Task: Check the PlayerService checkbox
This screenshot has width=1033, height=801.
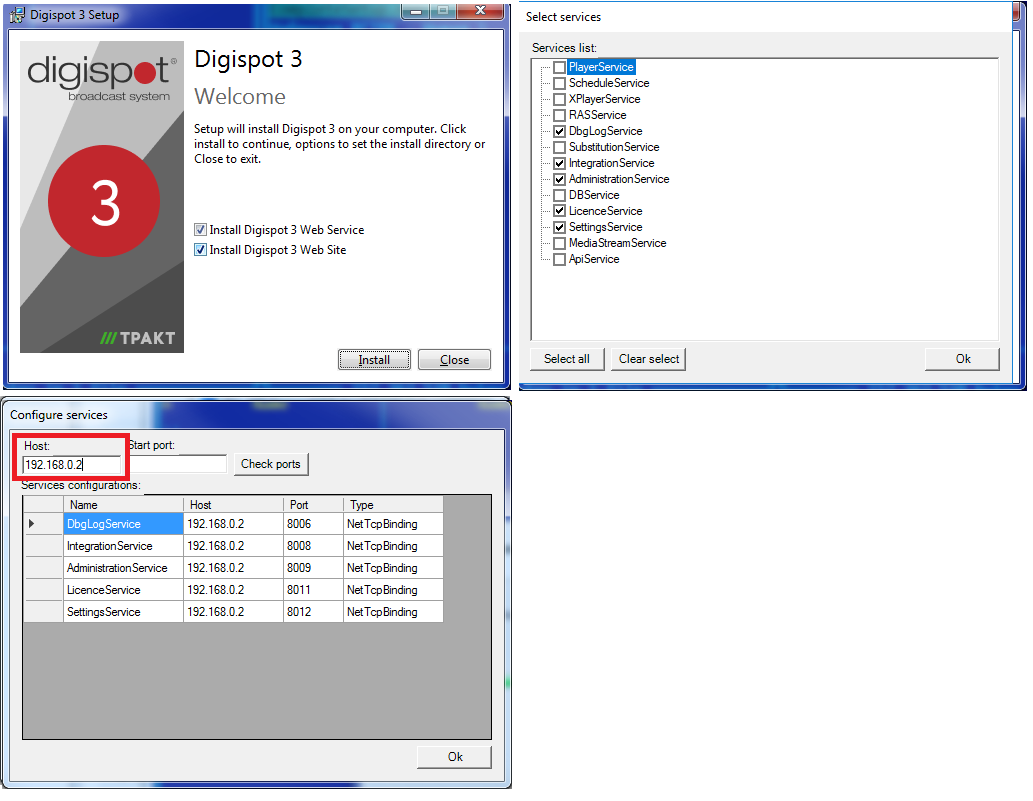Action: [x=559, y=67]
